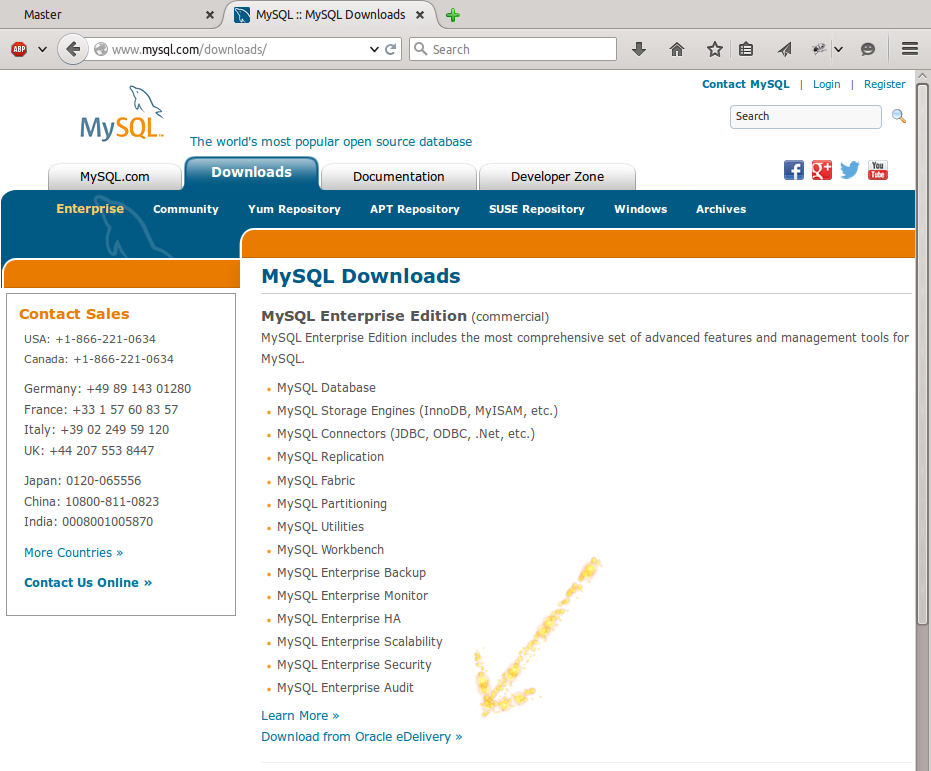
Task: Go back using the browser back arrow
Action: [72, 49]
